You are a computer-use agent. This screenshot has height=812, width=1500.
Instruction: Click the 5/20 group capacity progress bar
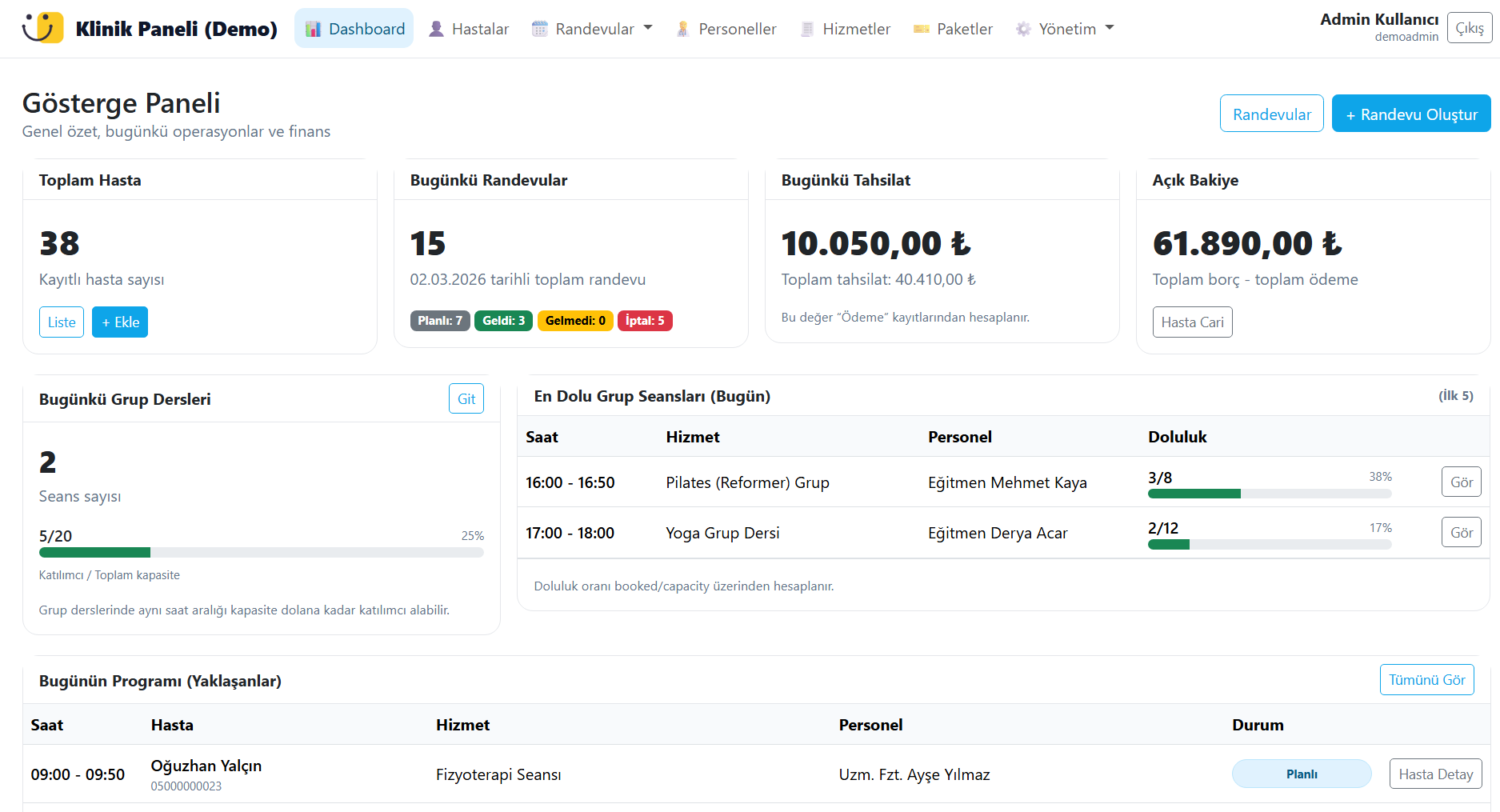(x=261, y=553)
